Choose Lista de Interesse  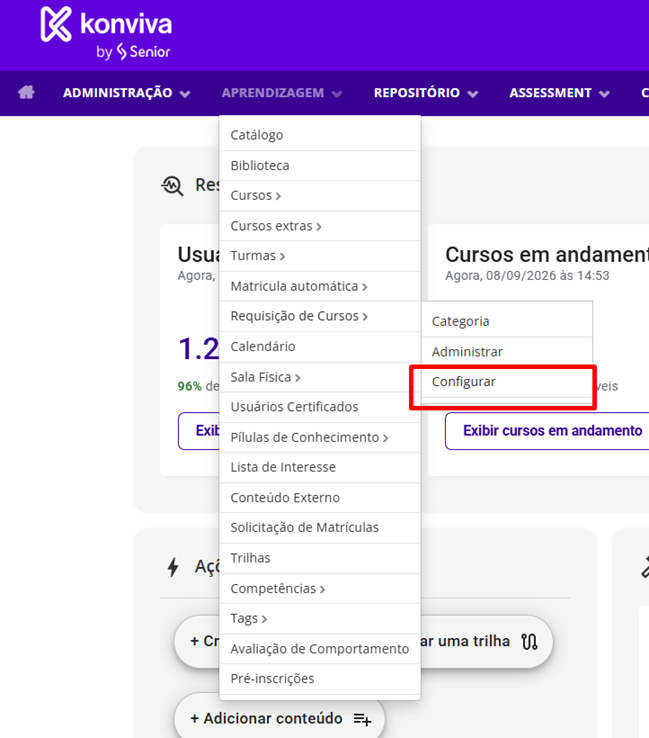(320, 467)
